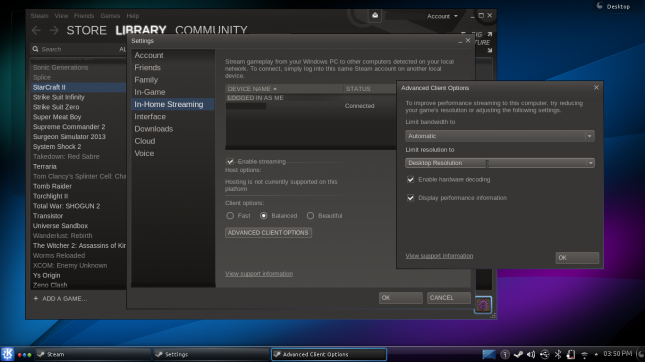Click the activities dots icon in taskbar
Viewport: 645px width, 362px height.
pyautogui.click(x=24, y=355)
